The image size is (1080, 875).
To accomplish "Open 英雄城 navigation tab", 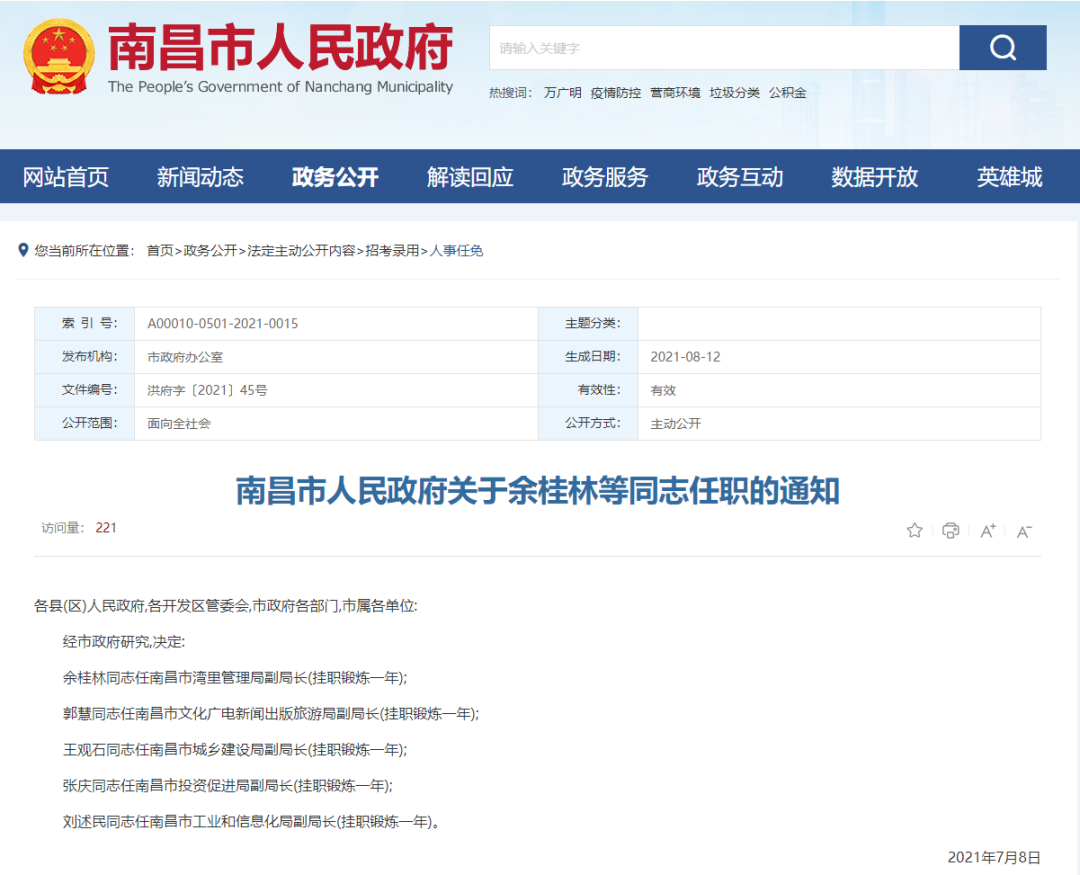I will click(1010, 177).
